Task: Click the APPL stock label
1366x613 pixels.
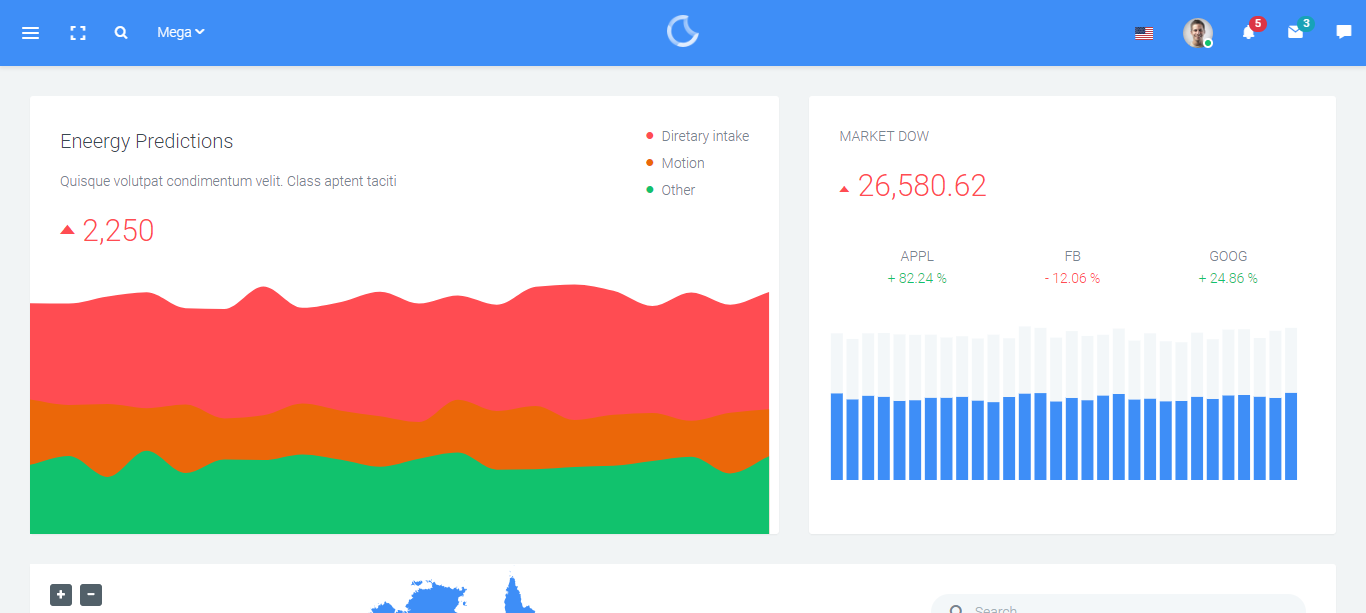Action: pos(917,256)
